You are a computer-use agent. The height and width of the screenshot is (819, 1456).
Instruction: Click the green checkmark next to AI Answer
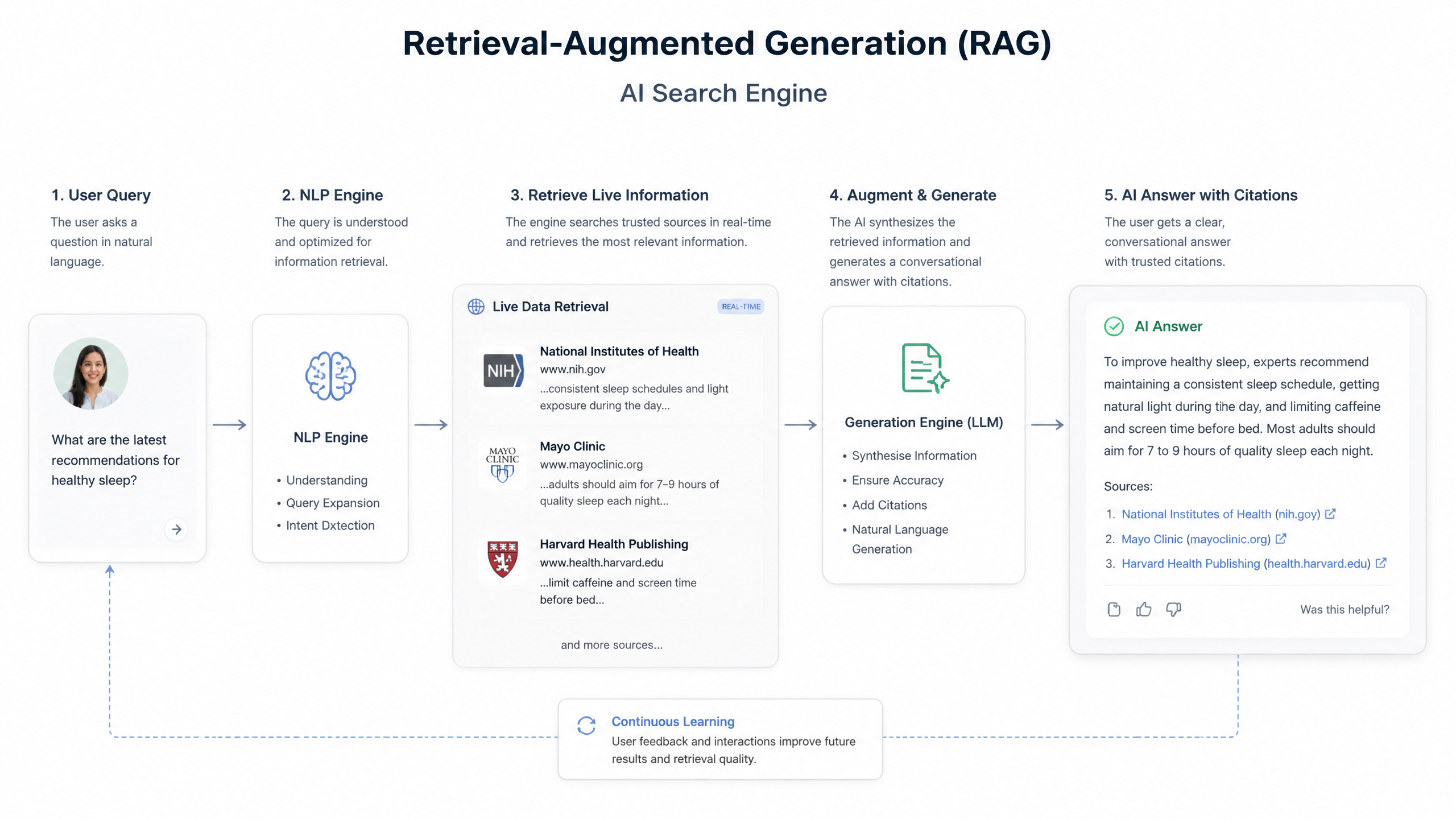(1114, 326)
